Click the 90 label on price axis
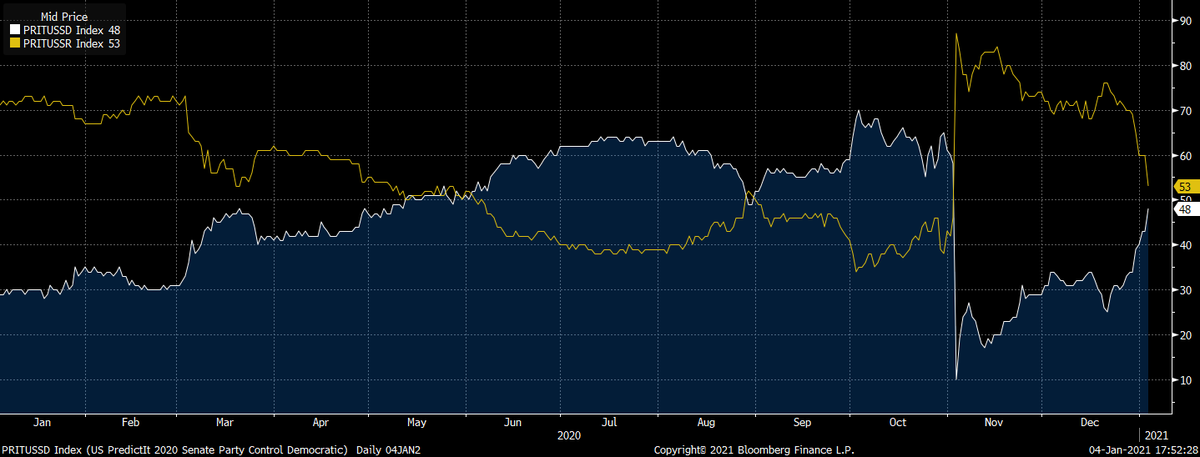Viewport: 1200px width, 457px height. tap(1185, 20)
